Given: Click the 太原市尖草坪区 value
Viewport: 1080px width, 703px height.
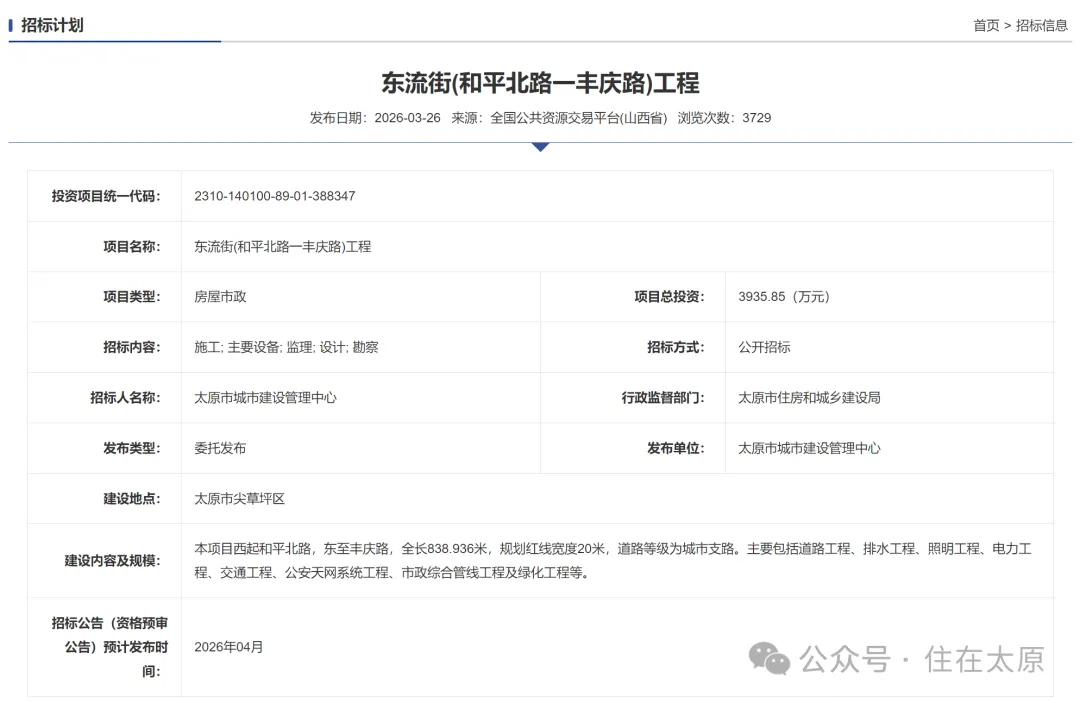Looking at the screenshot, I should tap(240, 499).
